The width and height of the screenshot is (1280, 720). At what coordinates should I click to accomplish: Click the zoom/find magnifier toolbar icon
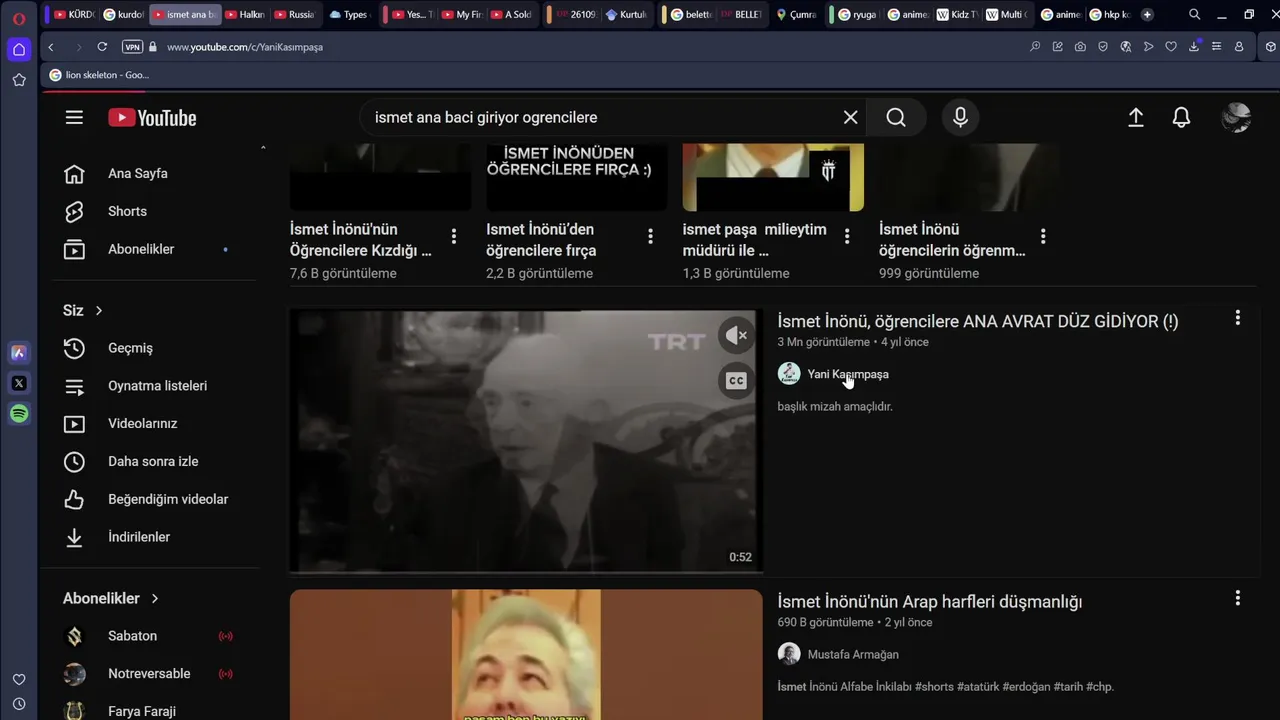(x=1035, y=47)
